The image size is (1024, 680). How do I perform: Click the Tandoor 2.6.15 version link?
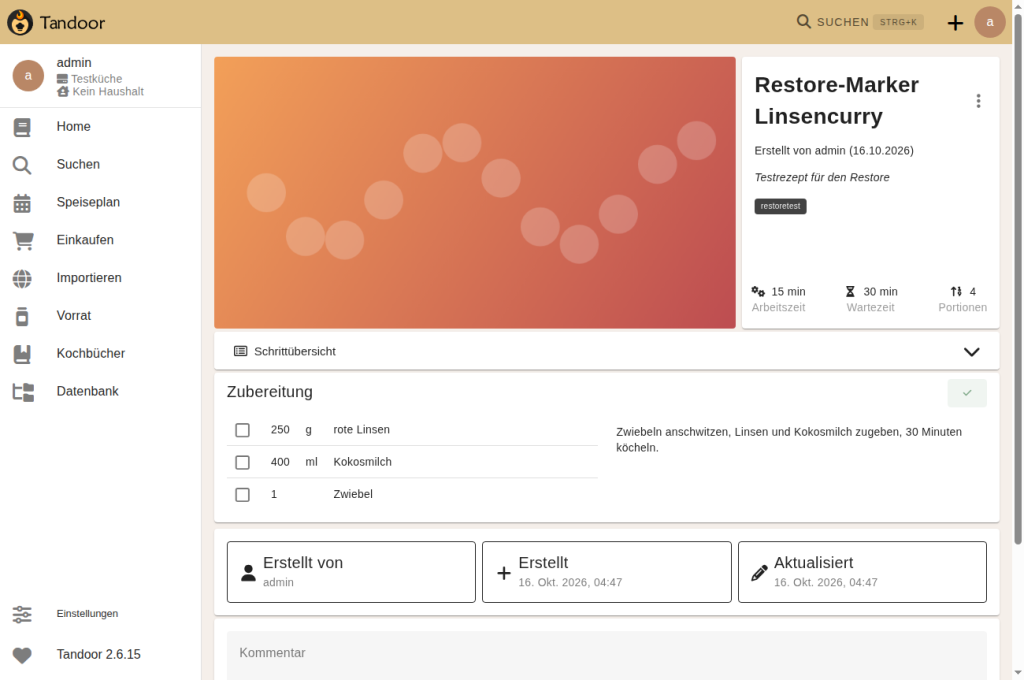(x=101, y=655)
